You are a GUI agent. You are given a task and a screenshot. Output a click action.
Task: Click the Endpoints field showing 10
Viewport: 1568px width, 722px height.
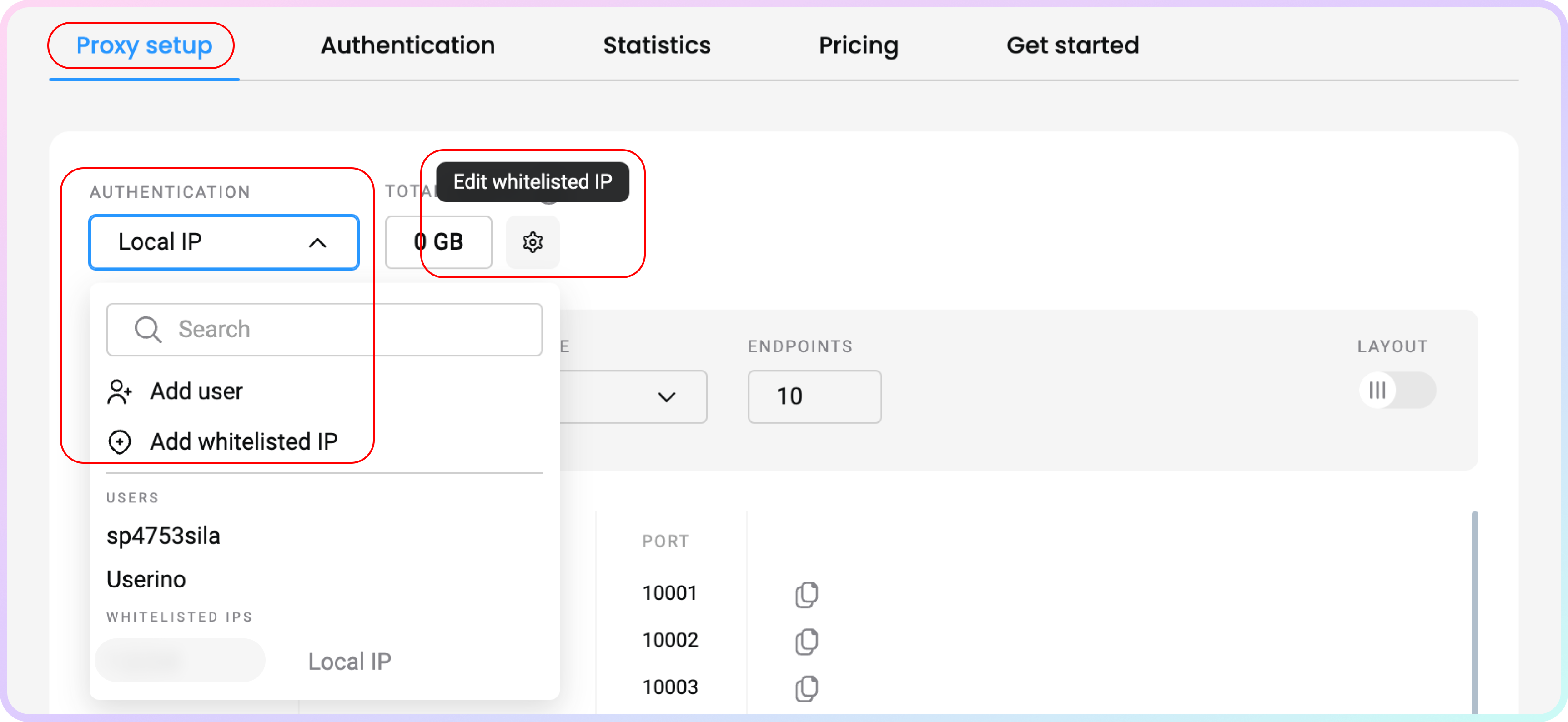(x=814, y=397)
